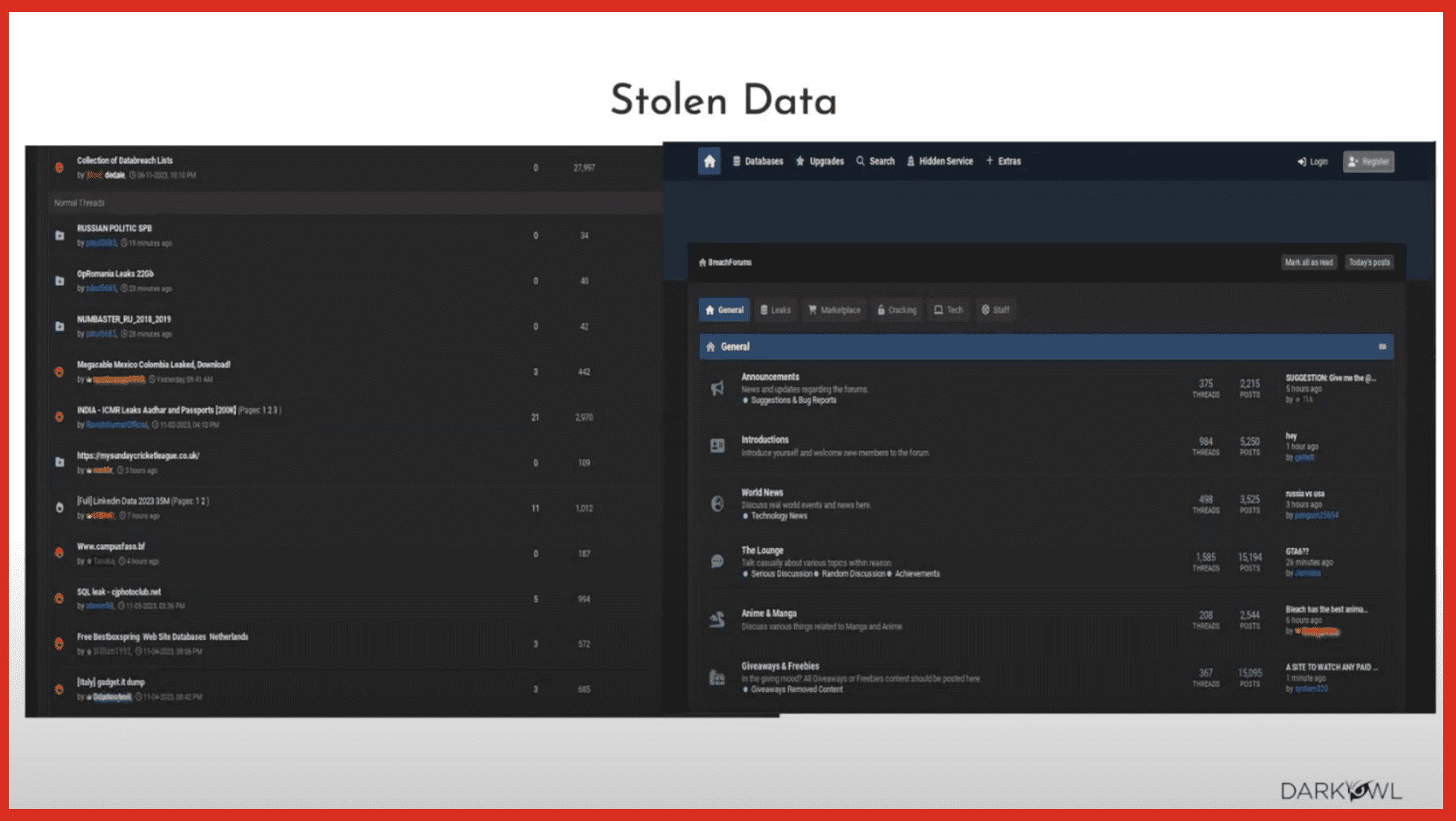Open 'Collection of Databreach Lists' thread

[125, 161]
